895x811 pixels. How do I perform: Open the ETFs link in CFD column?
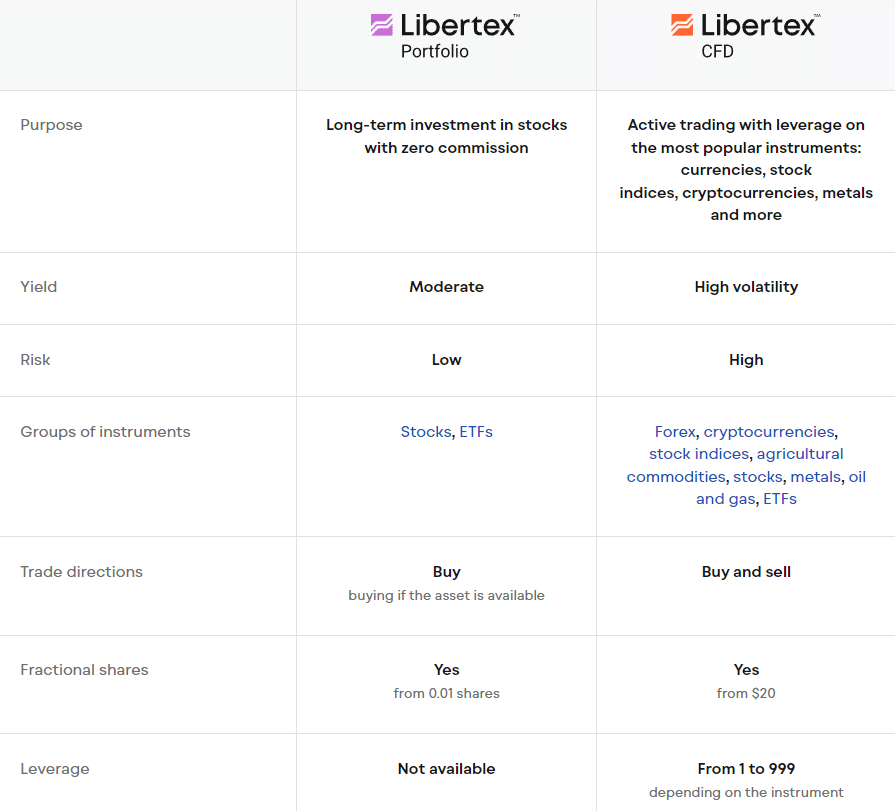(780, 499)
